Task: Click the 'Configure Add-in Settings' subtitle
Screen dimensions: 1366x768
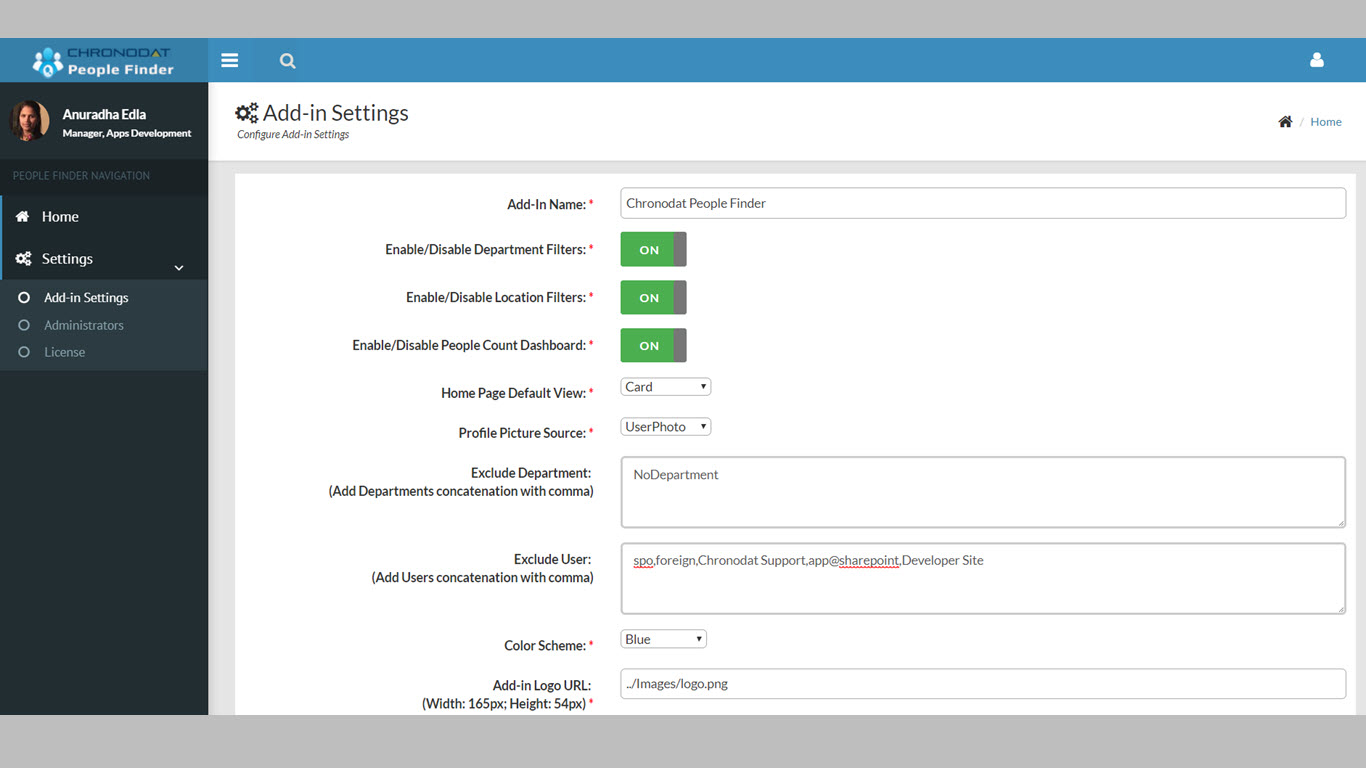Action: click(x=293, y=134)
